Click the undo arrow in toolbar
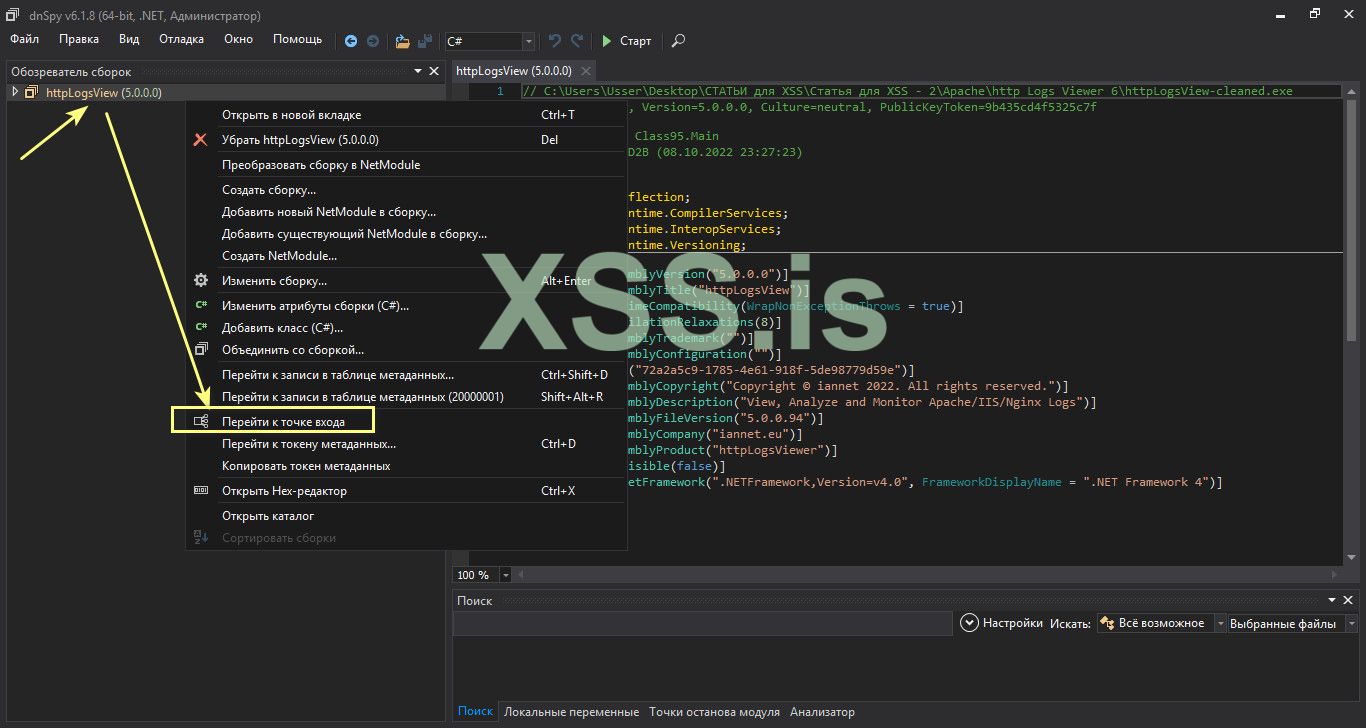This screenshot has height=728, width=1366. [555, 41]
